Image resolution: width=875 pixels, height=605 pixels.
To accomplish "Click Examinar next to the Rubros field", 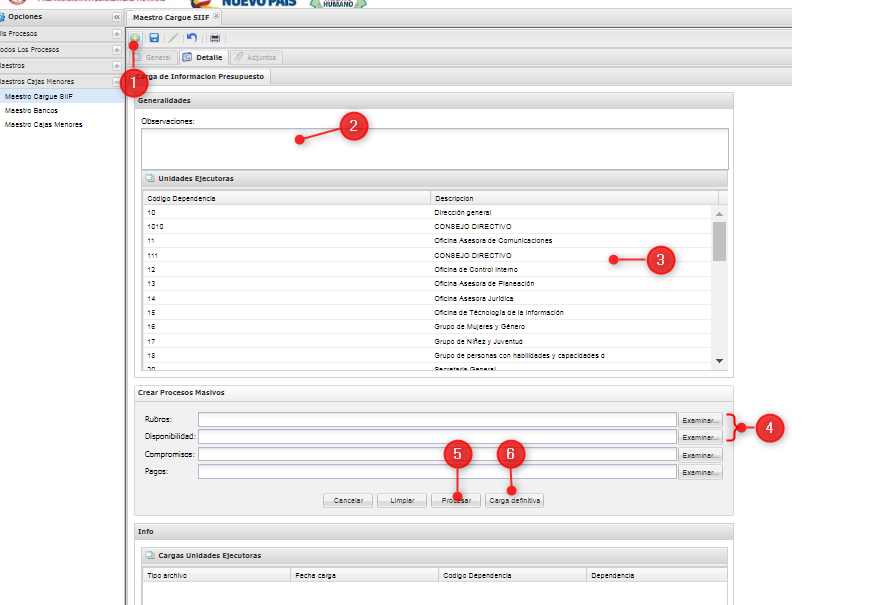I will pyautogui.click(x=700, y=420).
